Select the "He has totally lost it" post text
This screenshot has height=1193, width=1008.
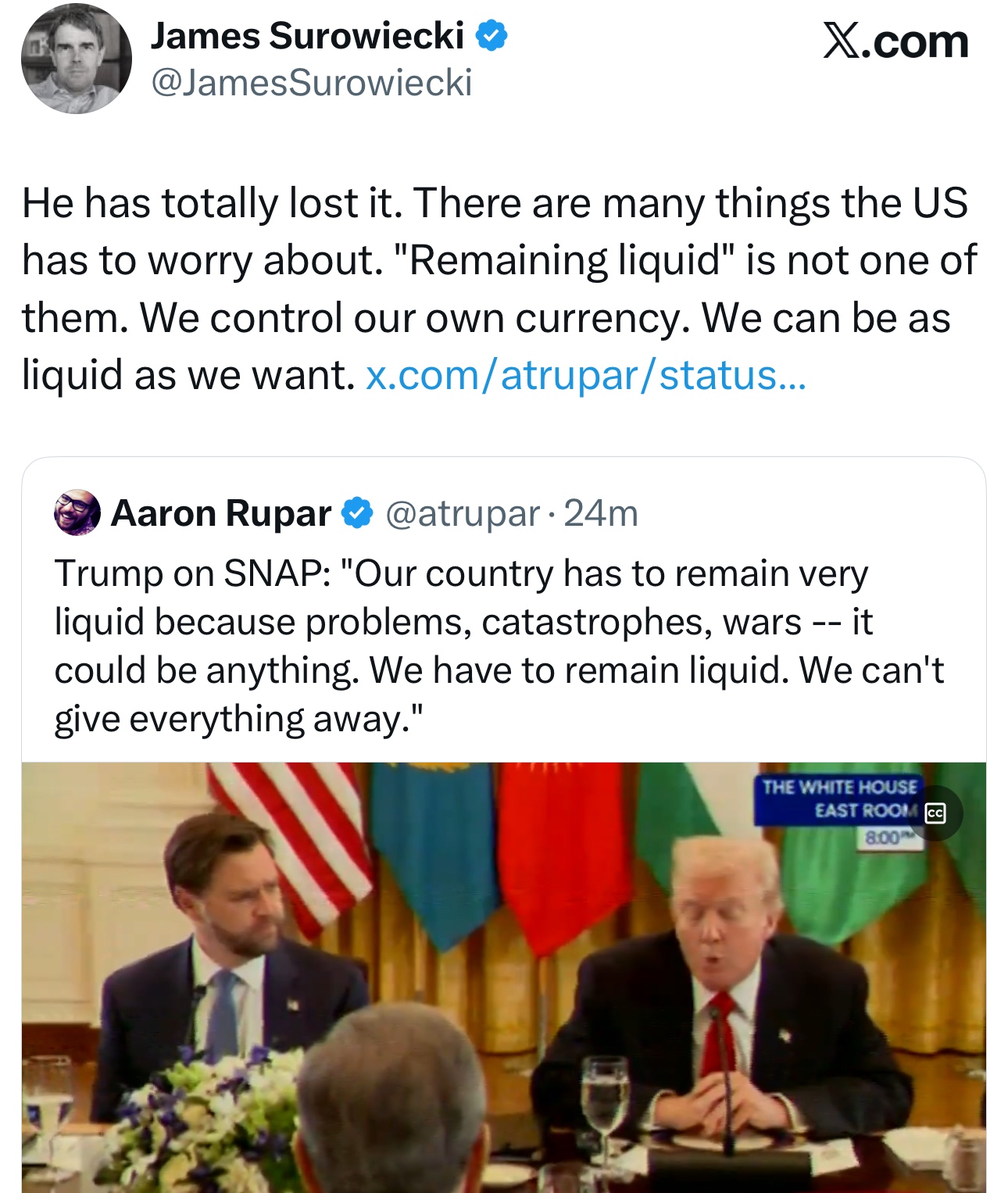click(499, 288)
